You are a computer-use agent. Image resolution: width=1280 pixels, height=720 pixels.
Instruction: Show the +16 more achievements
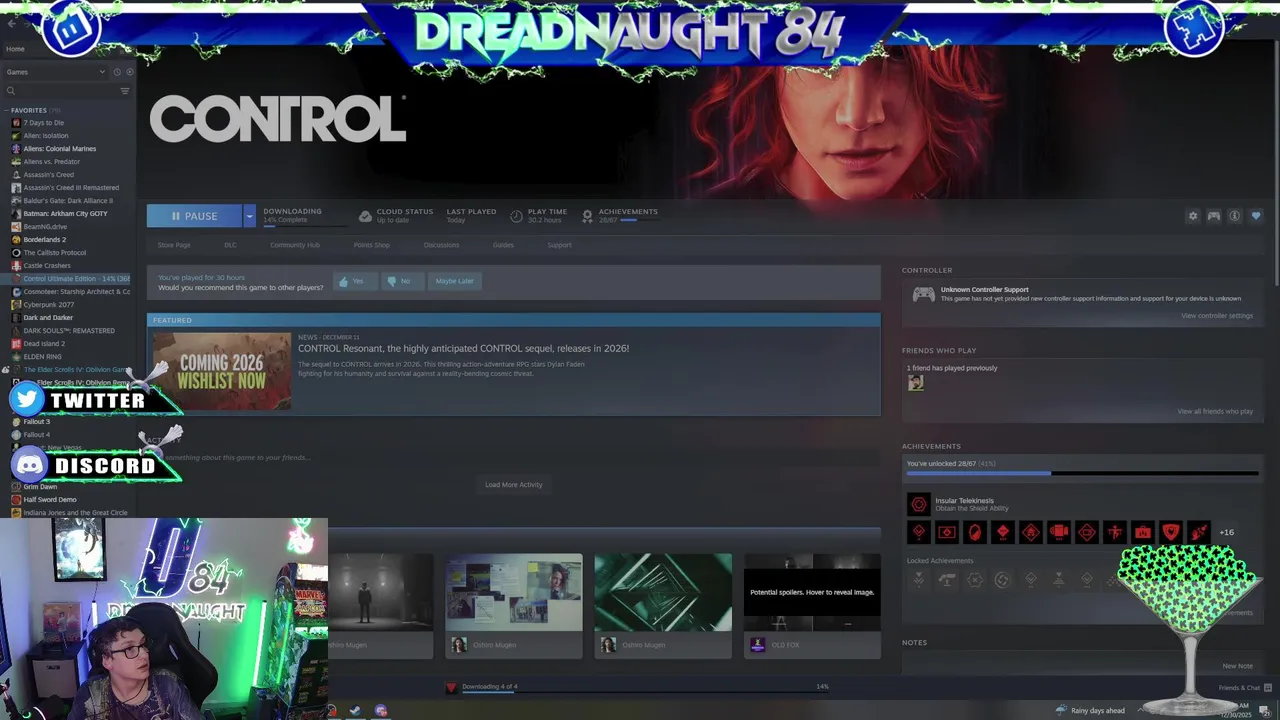(1226, 532)
